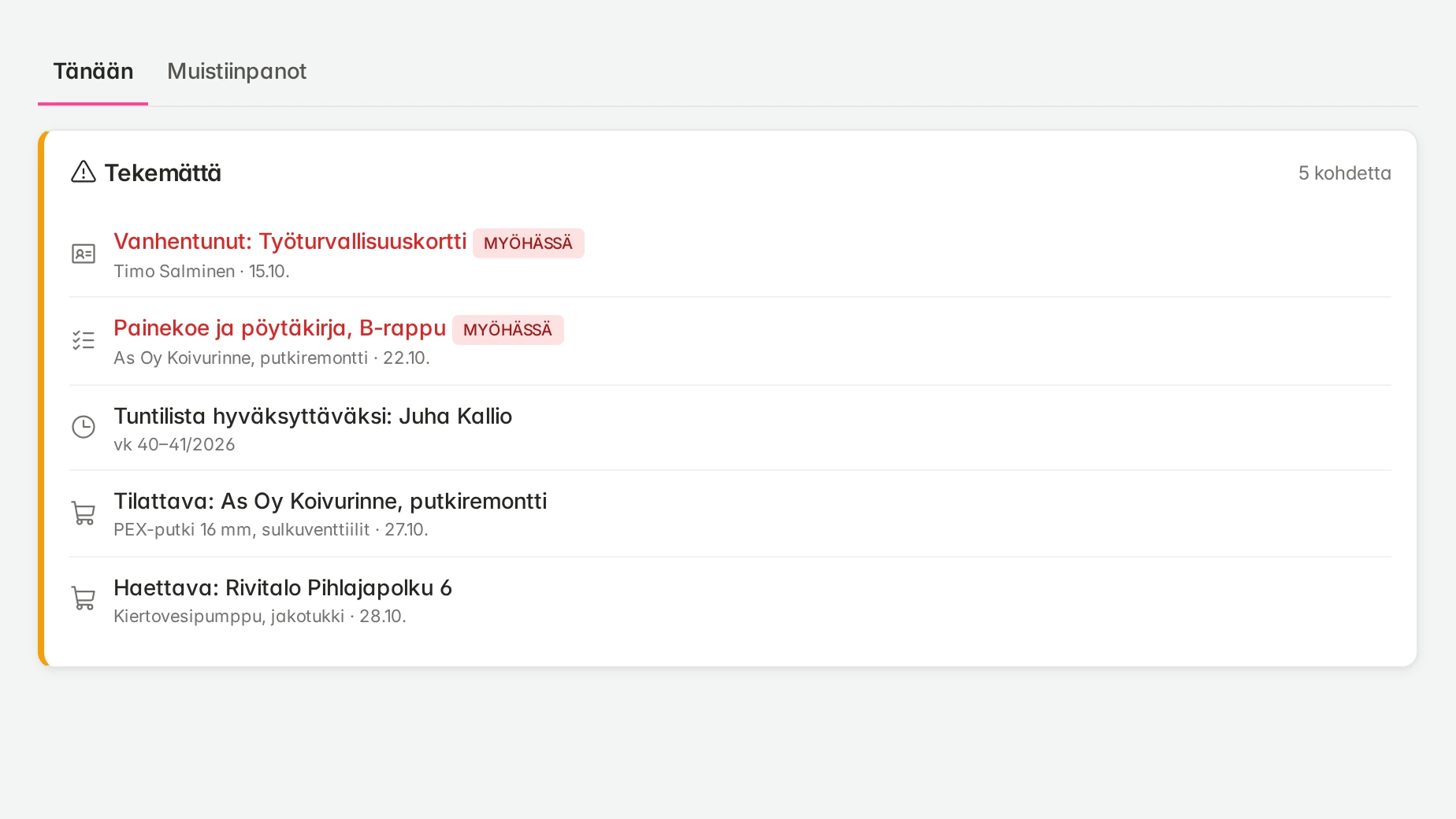Click Timo Salminen · 15.10. subtitle
The height and width of the screenshot is (819, 1456).
202,271
